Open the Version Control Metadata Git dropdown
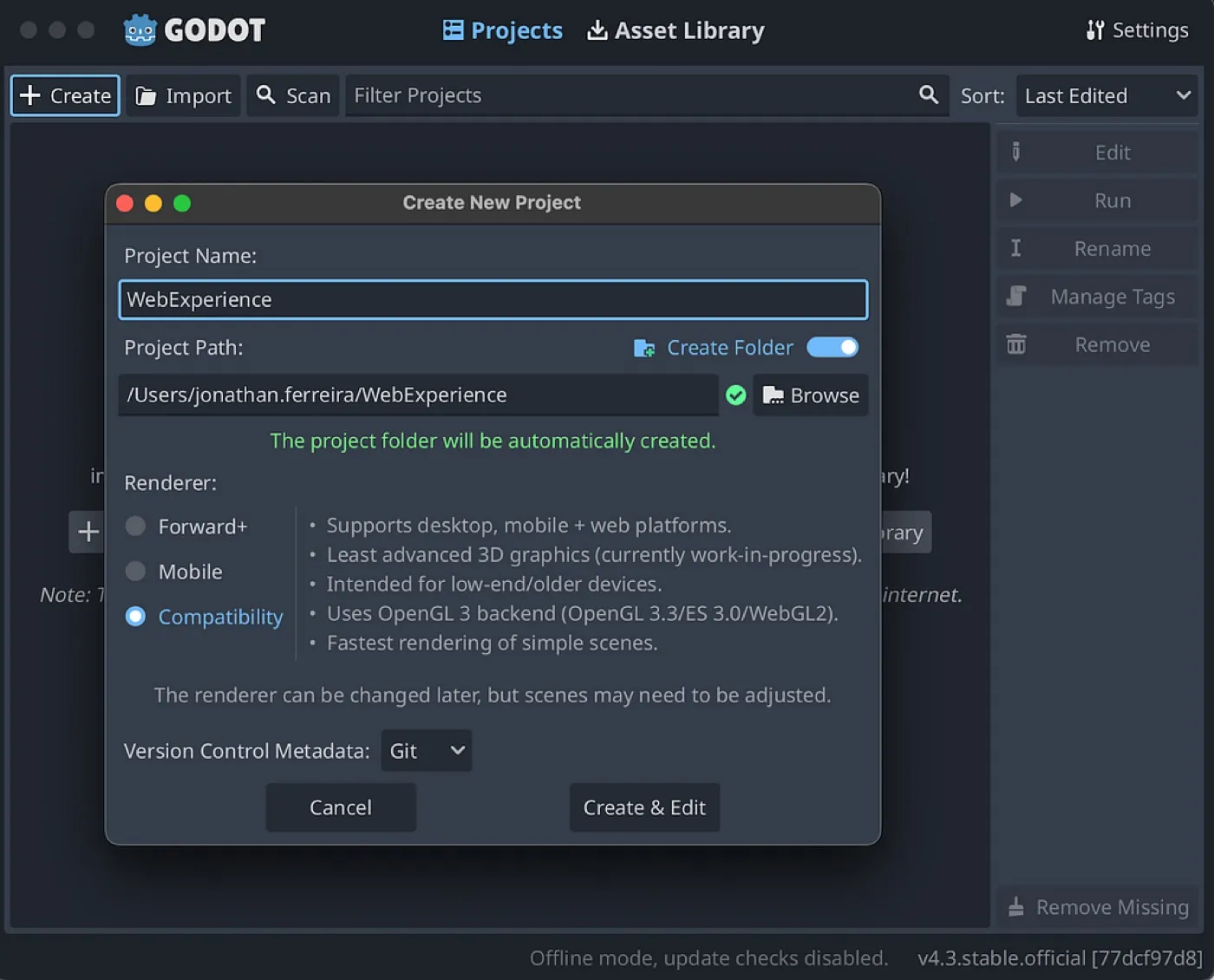1214x980 pixels. point(427,751)
